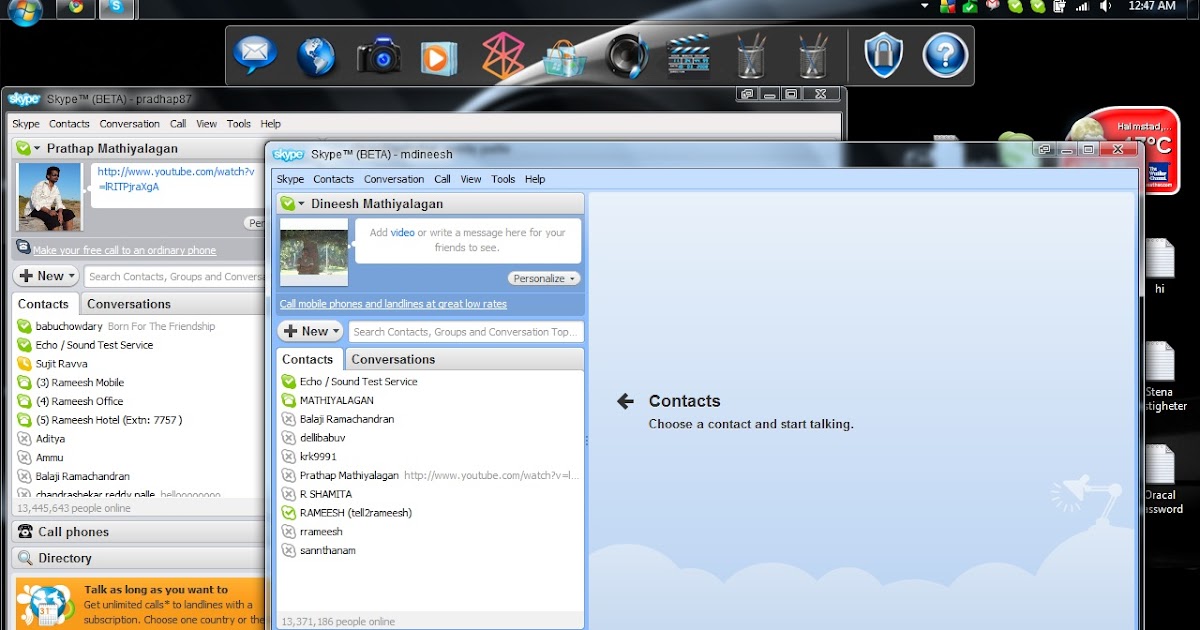Click Dineesh's profile picture

pos(313,252)
